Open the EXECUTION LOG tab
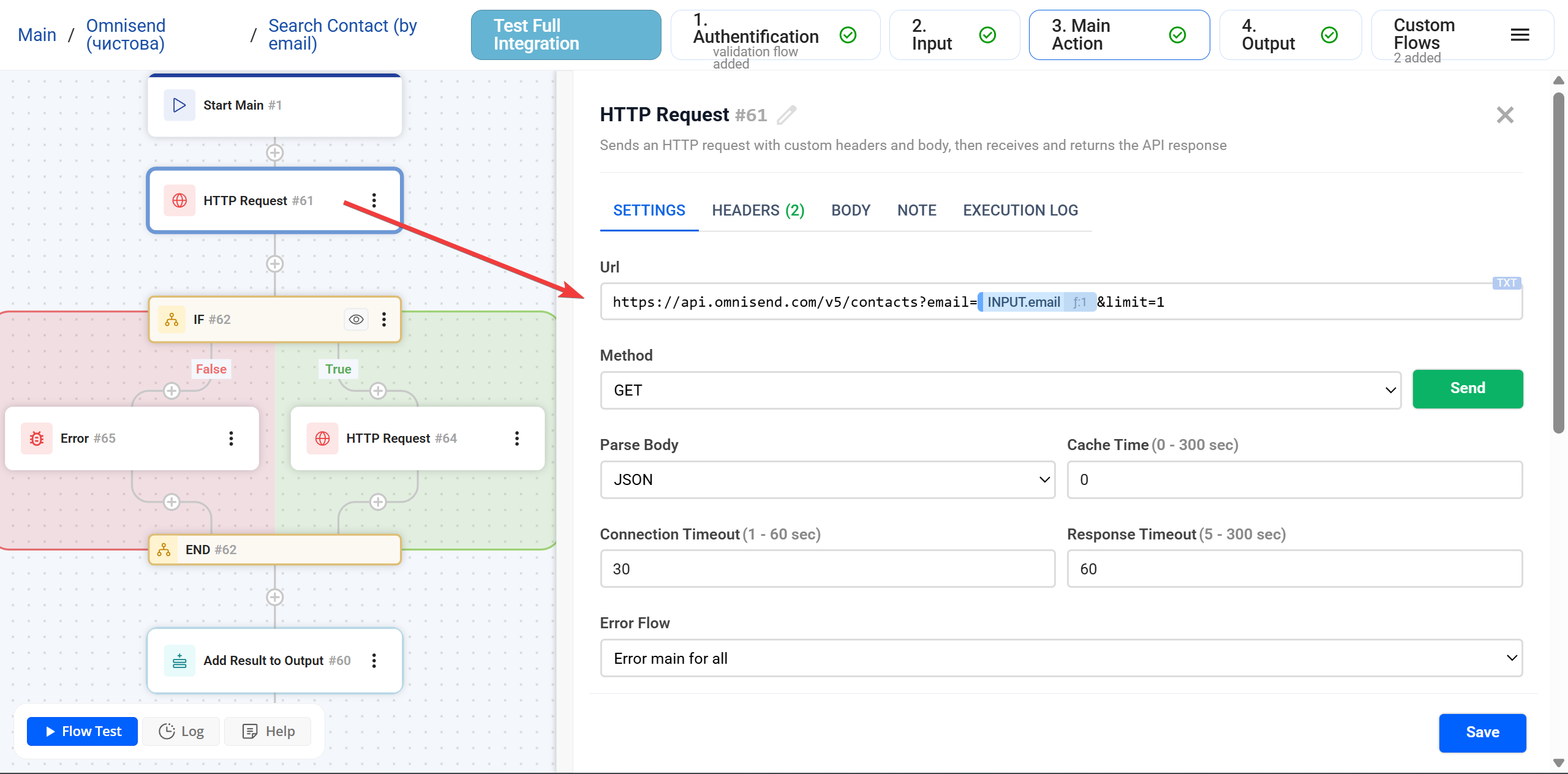 tap(1020, 211)
